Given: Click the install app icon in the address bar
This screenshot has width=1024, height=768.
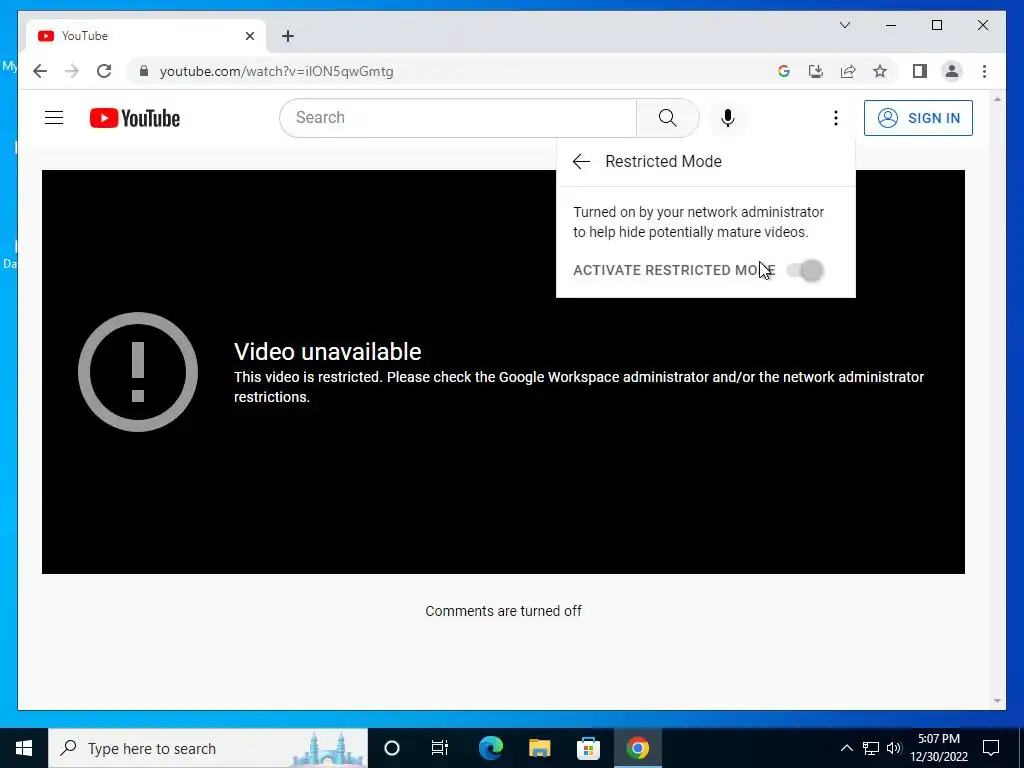Looking at the screenshot, I should click(816, 71).
